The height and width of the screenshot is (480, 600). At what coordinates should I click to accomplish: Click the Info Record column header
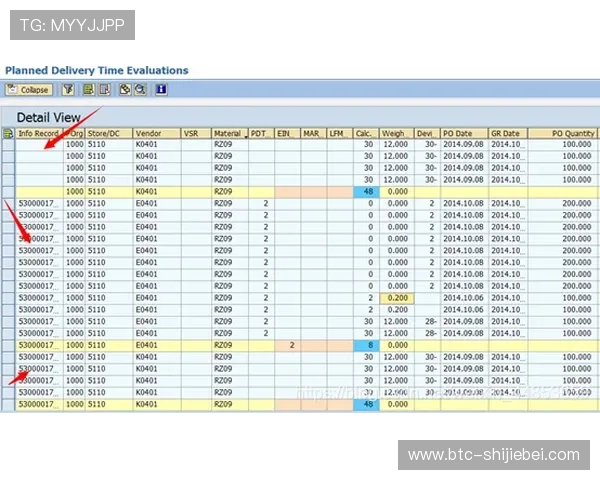(x=38, y=132)
